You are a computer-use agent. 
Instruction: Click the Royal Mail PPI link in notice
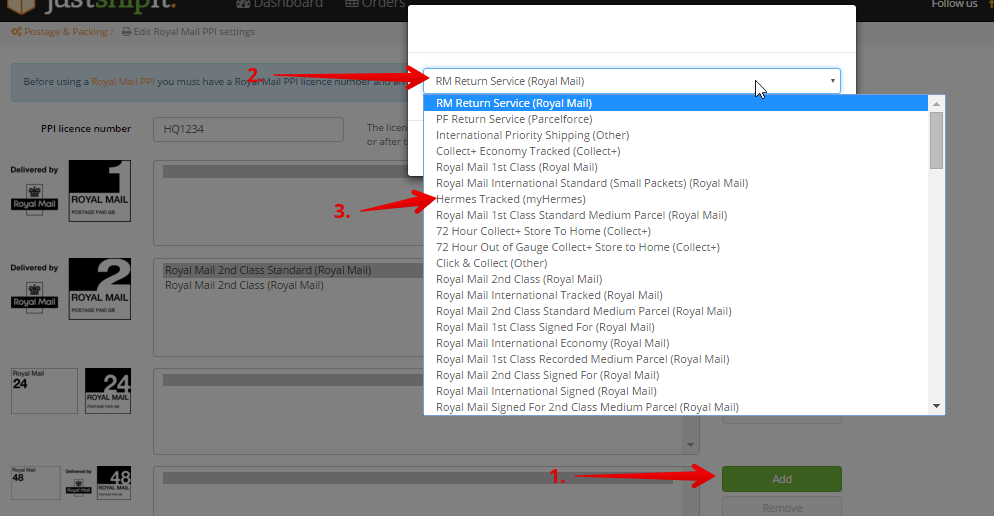click(123, 82)
